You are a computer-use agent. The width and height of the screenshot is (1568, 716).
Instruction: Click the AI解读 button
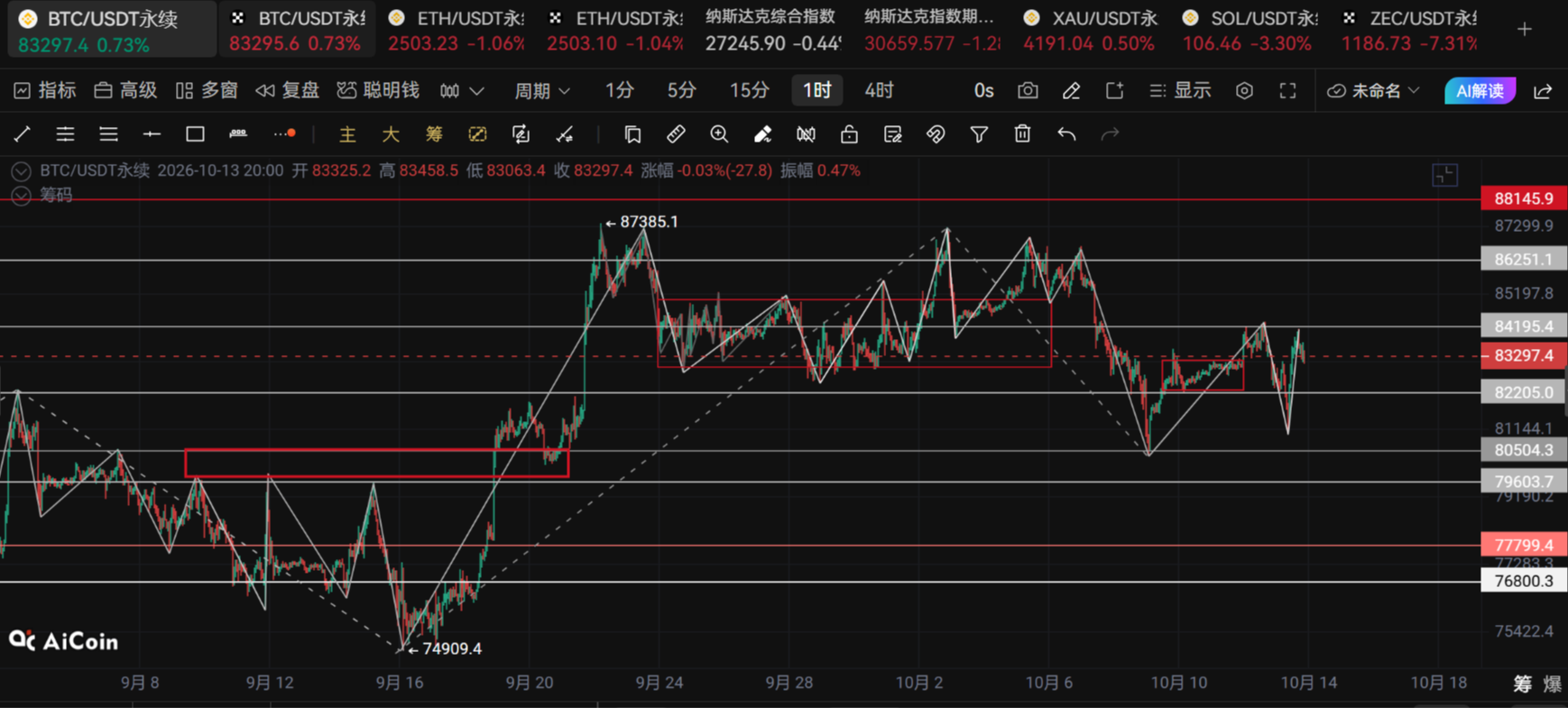[1480, 90]
